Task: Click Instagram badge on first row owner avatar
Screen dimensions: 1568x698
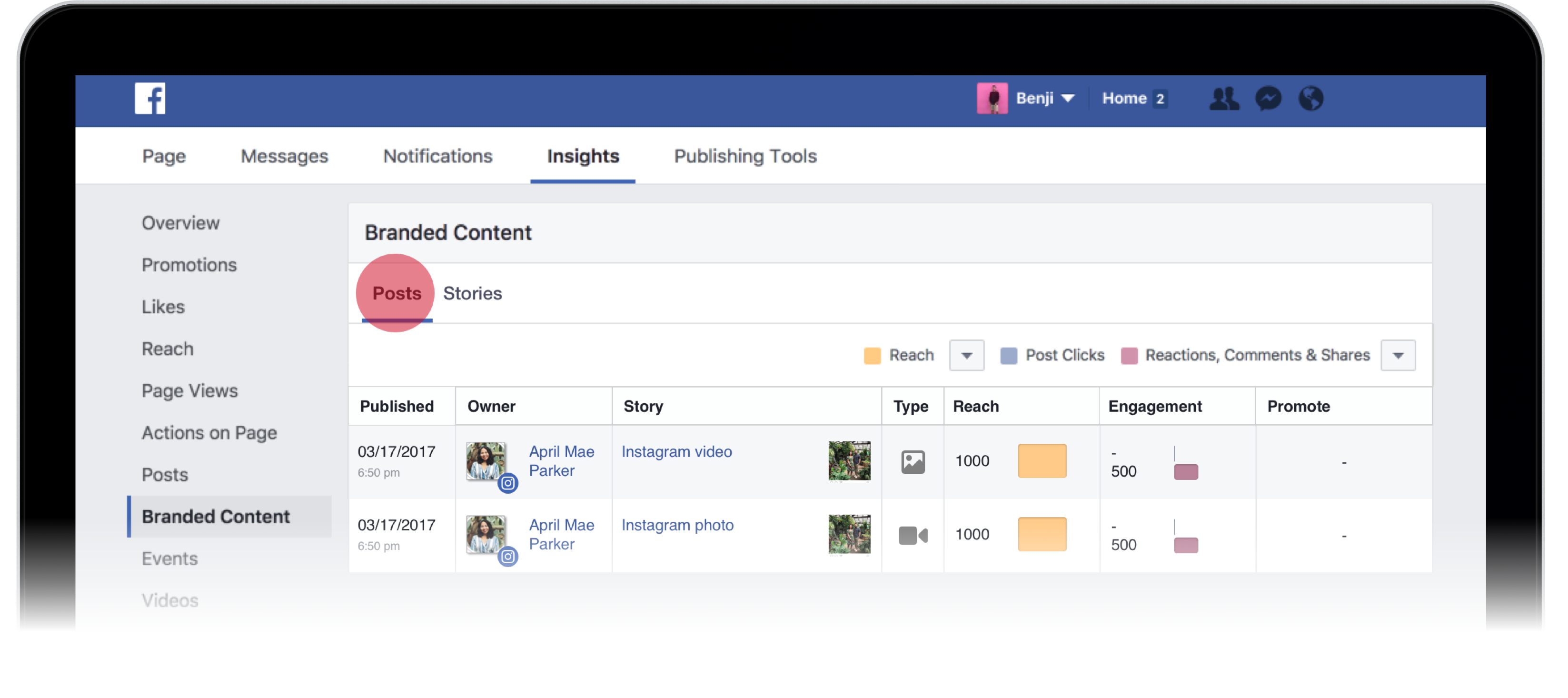Action: [507, 483]
